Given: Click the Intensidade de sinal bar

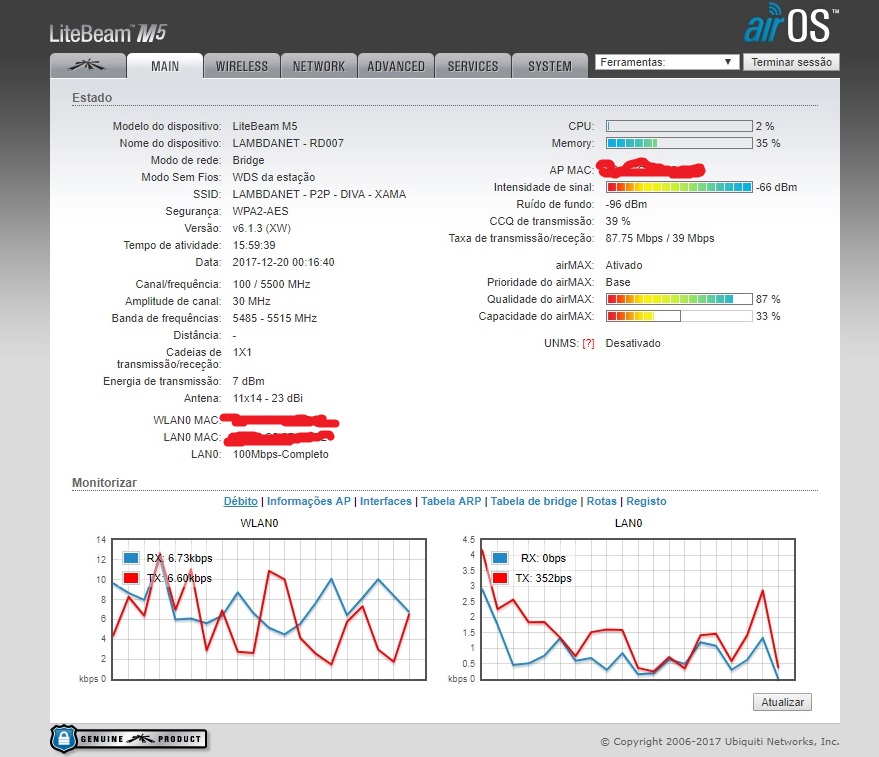Looking at the screenshot, I should click(679, 187).
